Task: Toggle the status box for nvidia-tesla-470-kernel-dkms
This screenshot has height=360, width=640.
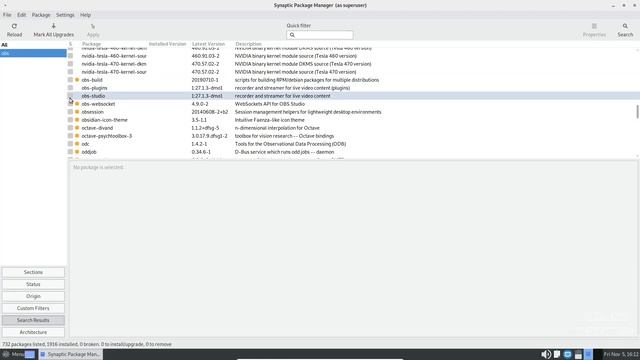Action: [x=70, y=64]
